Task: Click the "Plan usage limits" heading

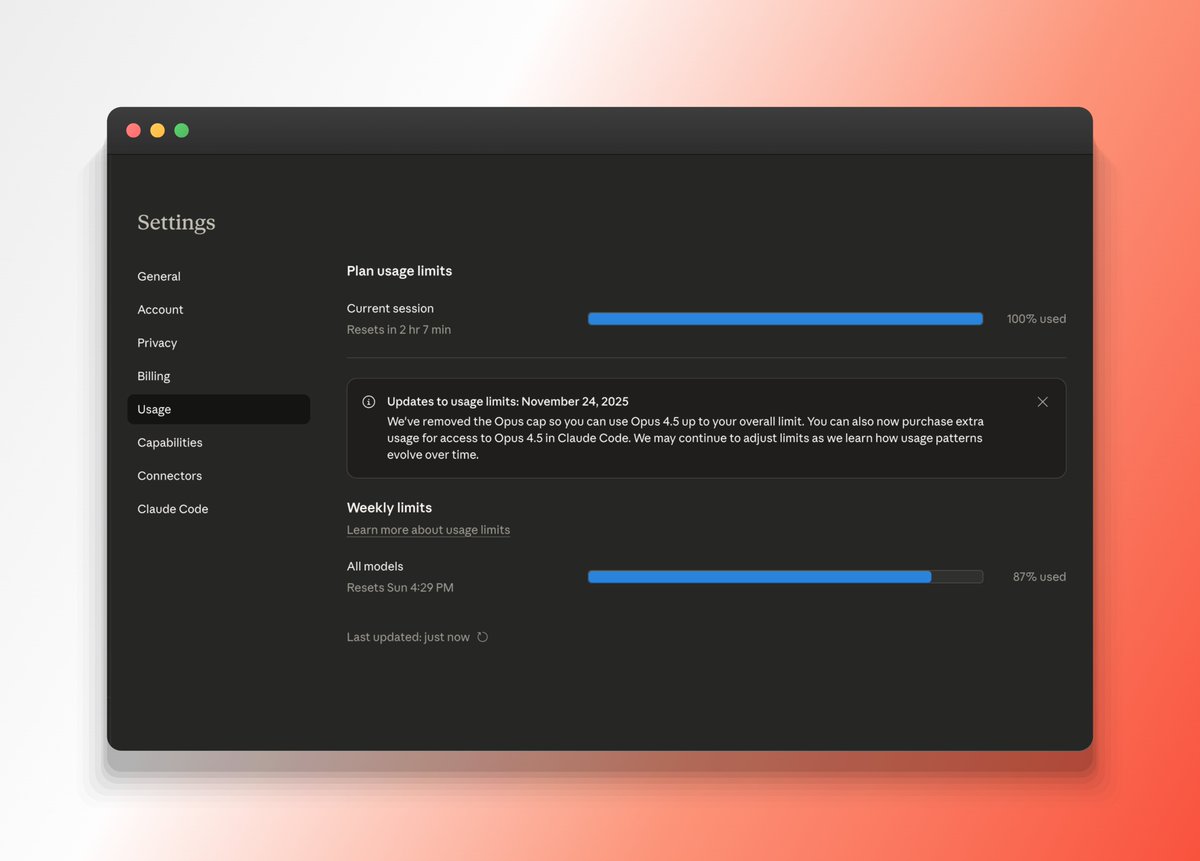Action: pyautogui.click(x=399, y=271)
